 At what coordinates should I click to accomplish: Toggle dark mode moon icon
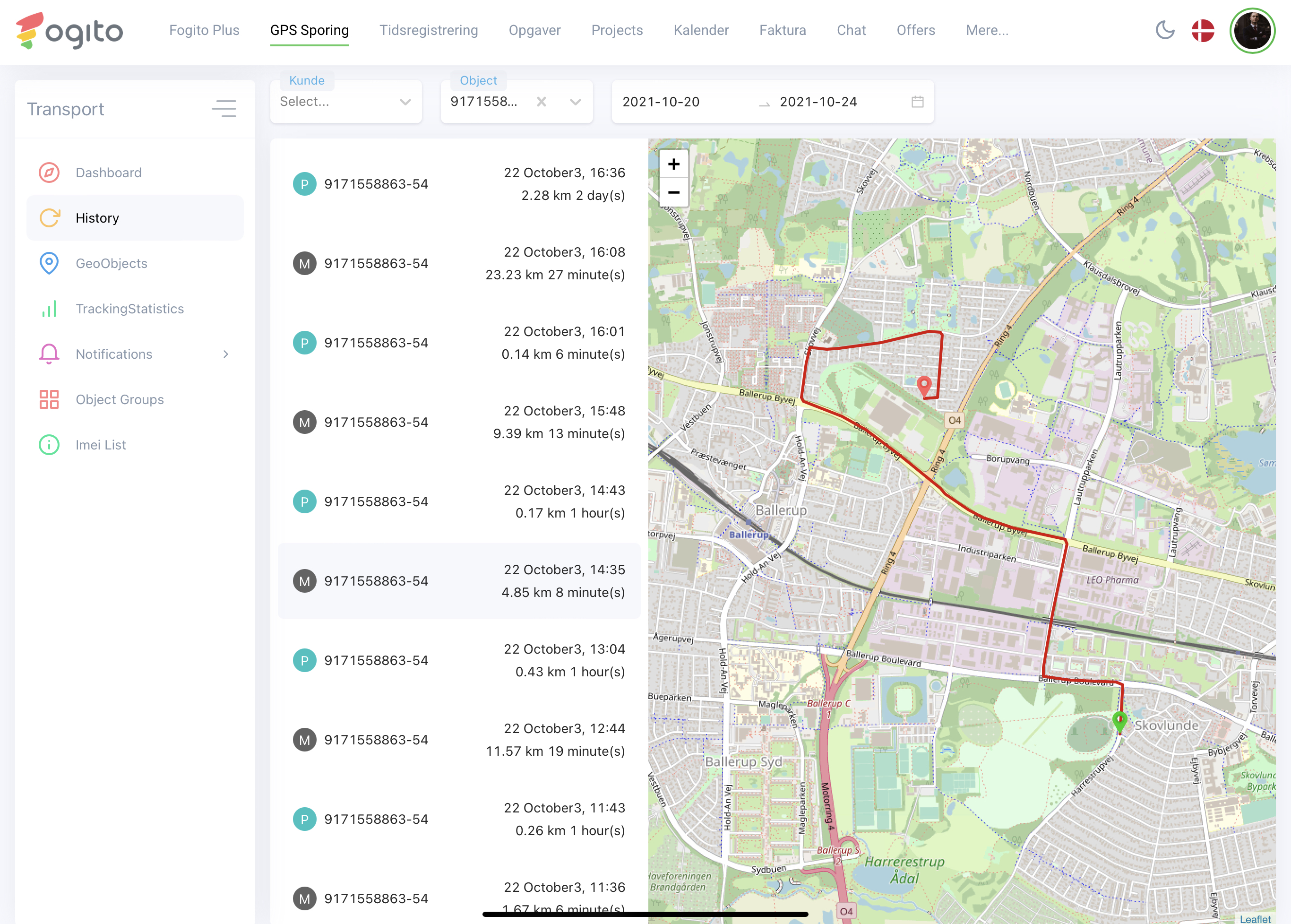[x=1165, y=30]
